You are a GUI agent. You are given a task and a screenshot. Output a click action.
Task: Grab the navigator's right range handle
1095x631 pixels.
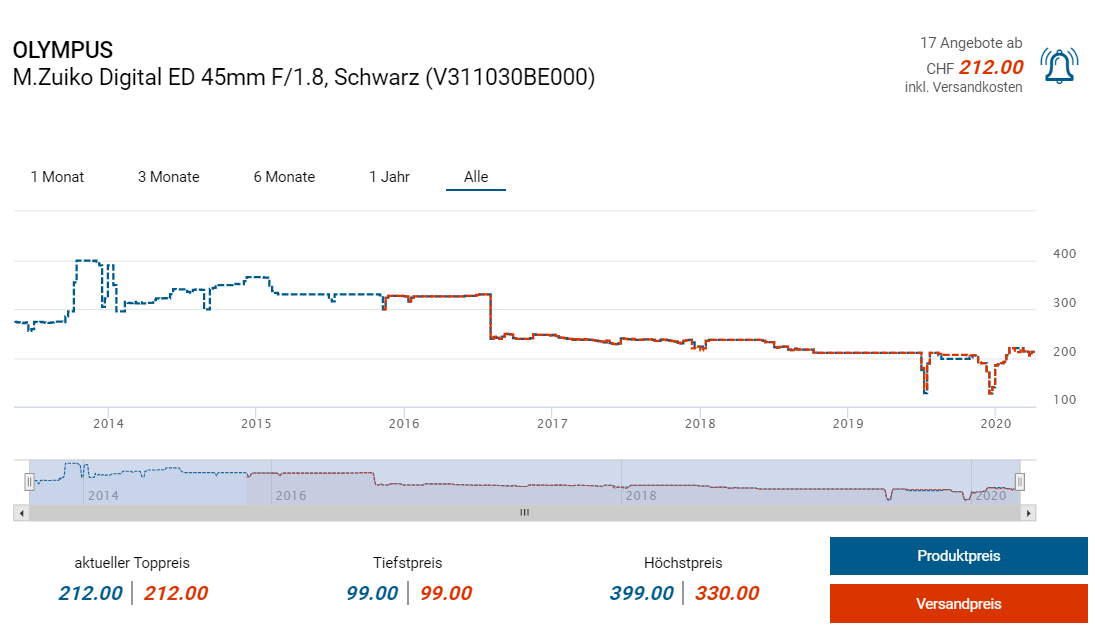tap(1020, 482)
